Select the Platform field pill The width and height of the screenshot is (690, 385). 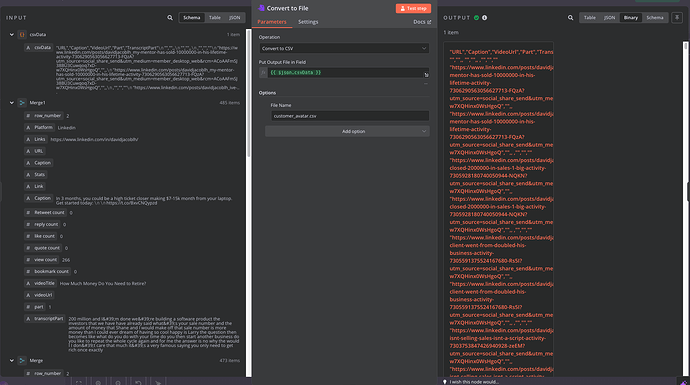[x=39, y=128]
